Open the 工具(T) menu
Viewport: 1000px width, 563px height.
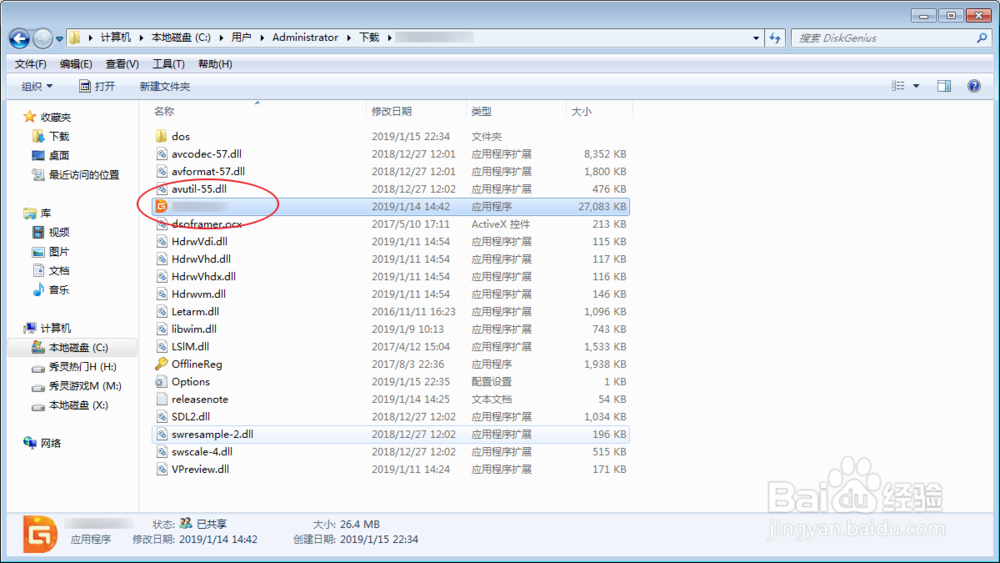(168, 64)
